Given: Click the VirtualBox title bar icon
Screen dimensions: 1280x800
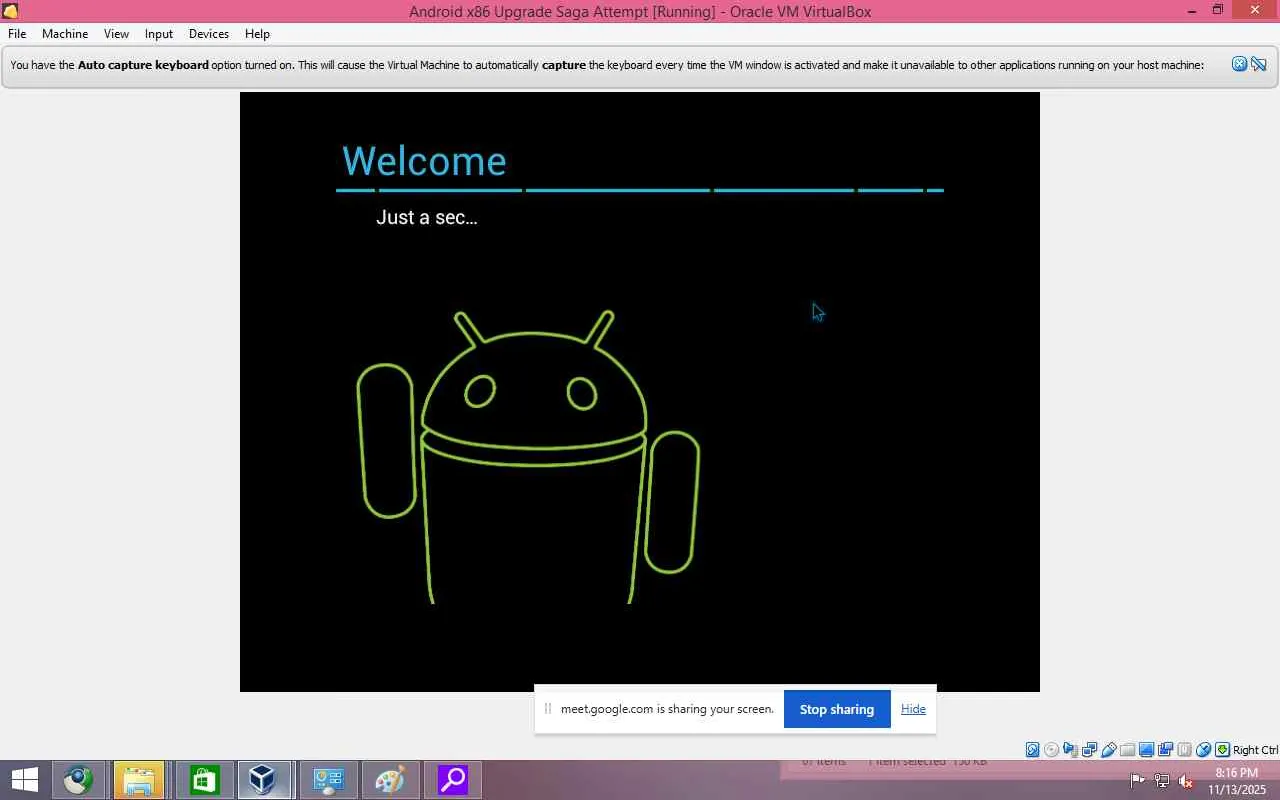Looking at the screenshot, I should coord(11,11).
